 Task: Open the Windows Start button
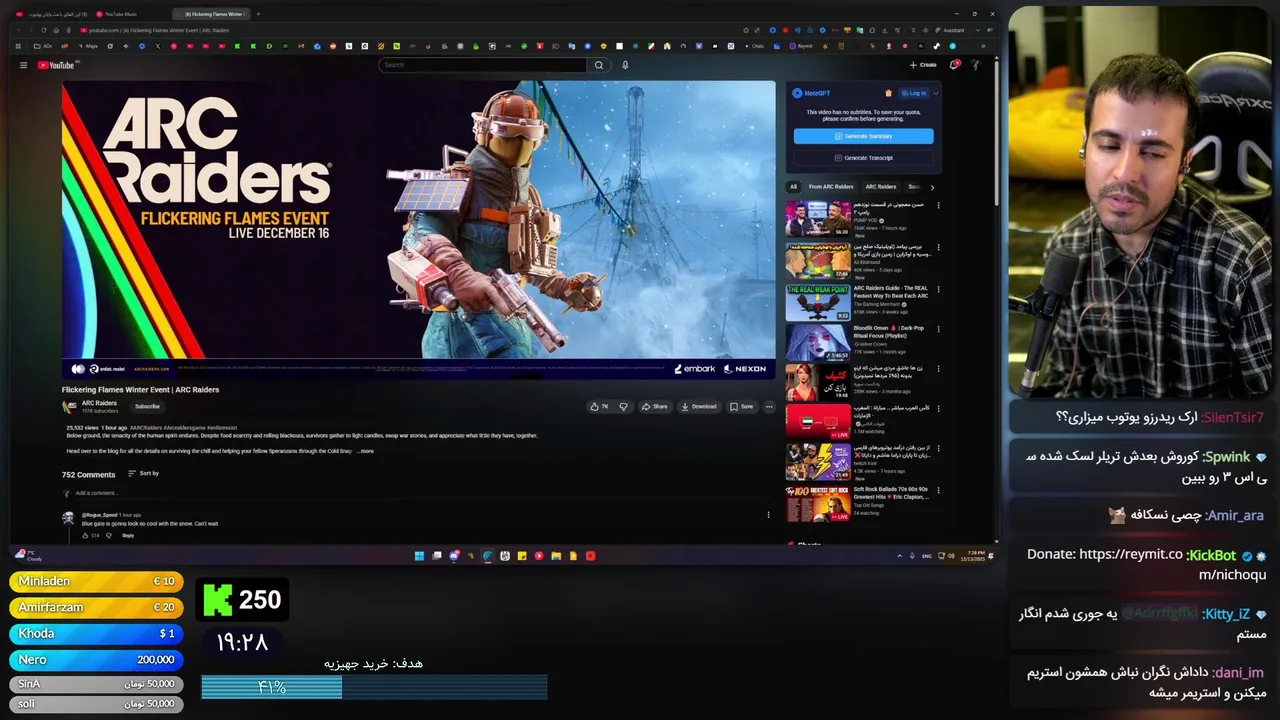[x=419, y=556]
